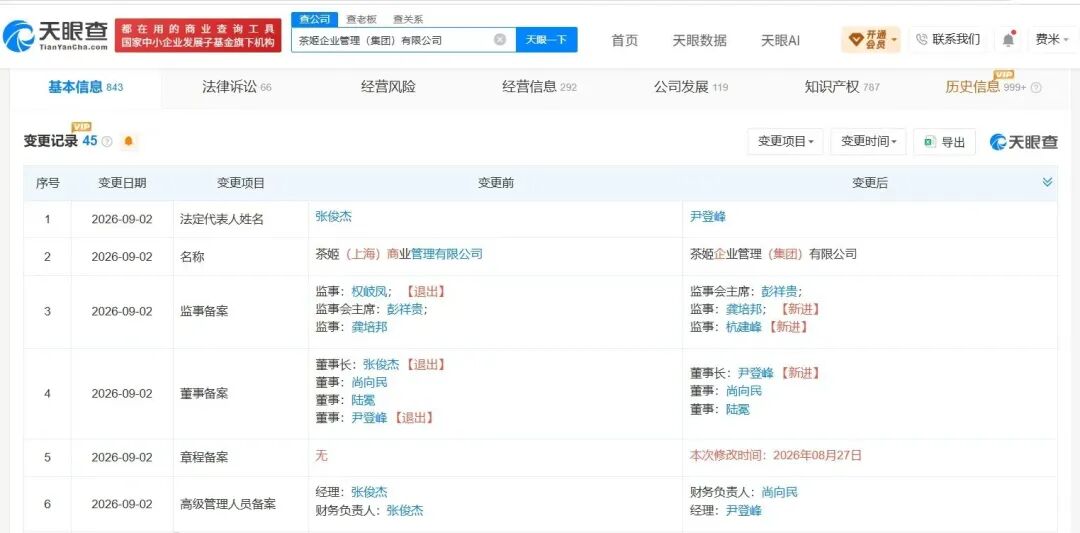
Task: Switch to the 经营风险 tab
Action: (388, 87)
